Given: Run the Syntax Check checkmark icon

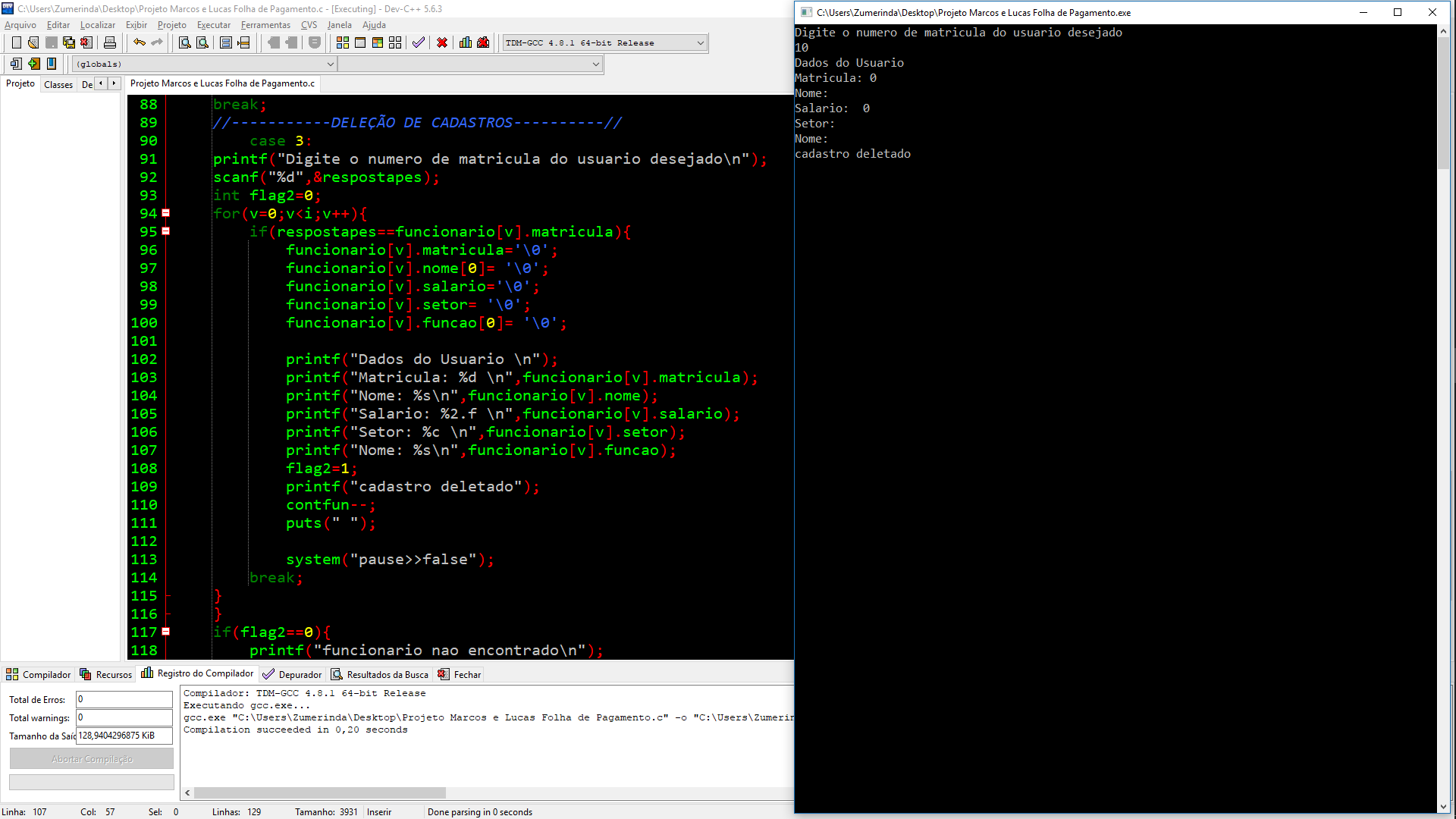Looking at the screenshot, I should [419, 42].
